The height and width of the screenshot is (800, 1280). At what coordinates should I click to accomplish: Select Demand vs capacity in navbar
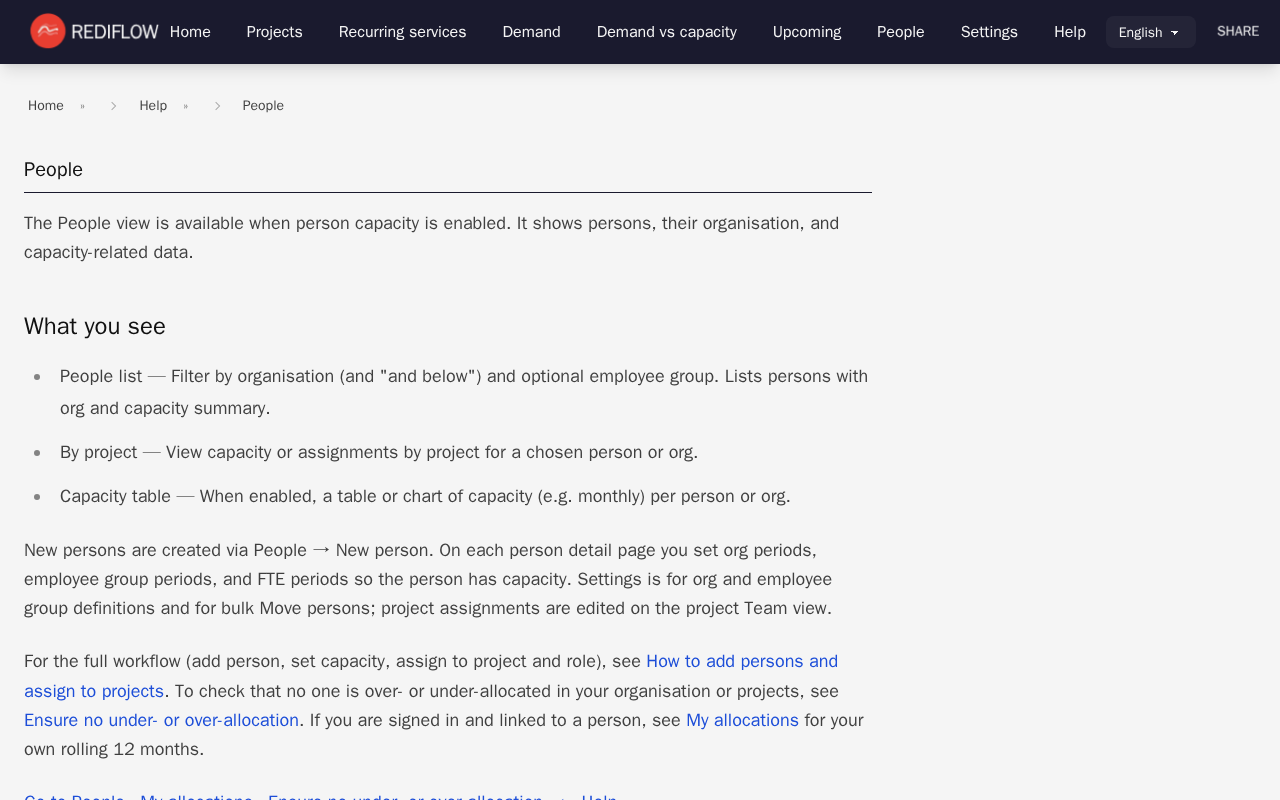click(x=666, y=32)
